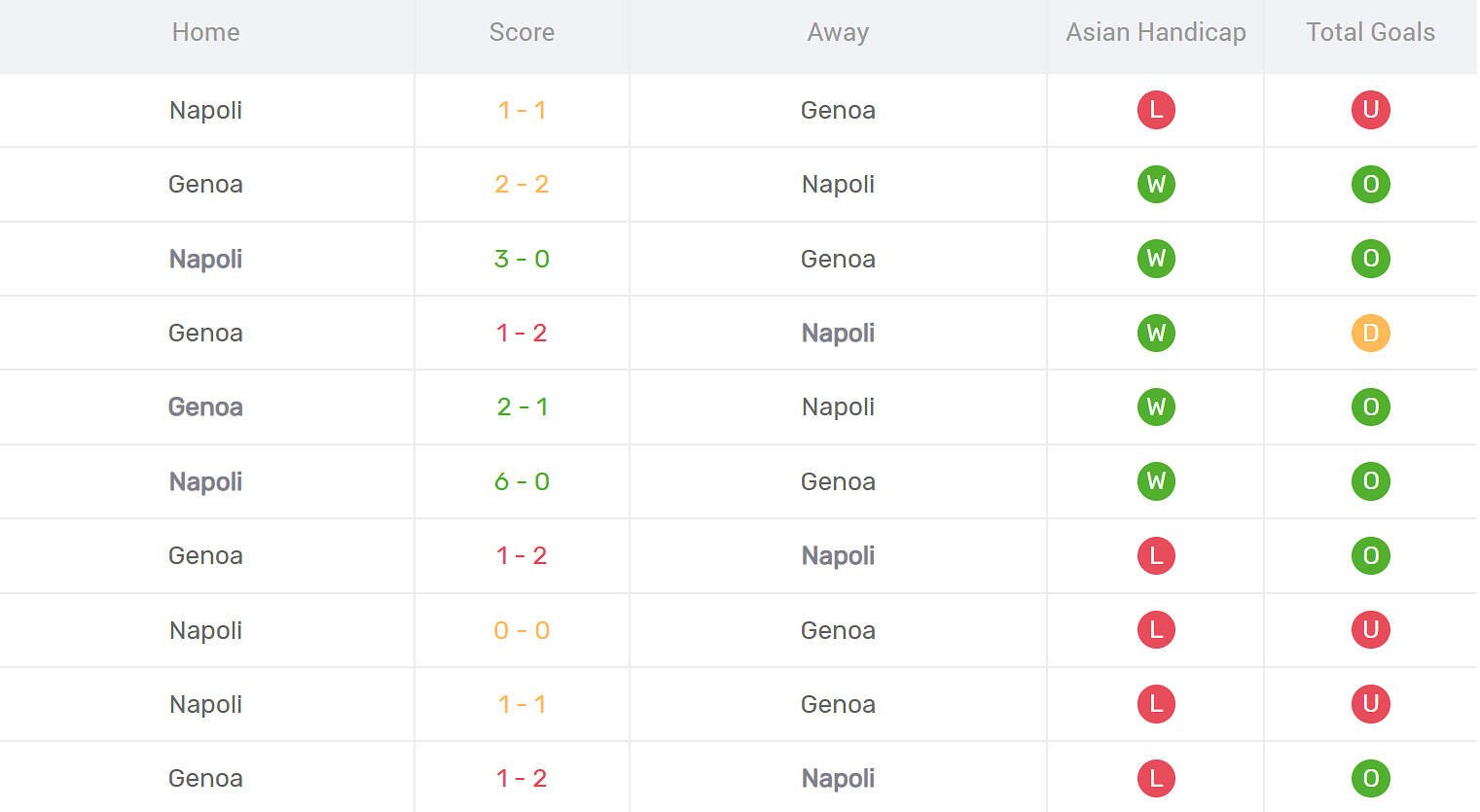Click Asian Handicap W badge in 6 - 0 row

coord(1156,481)
